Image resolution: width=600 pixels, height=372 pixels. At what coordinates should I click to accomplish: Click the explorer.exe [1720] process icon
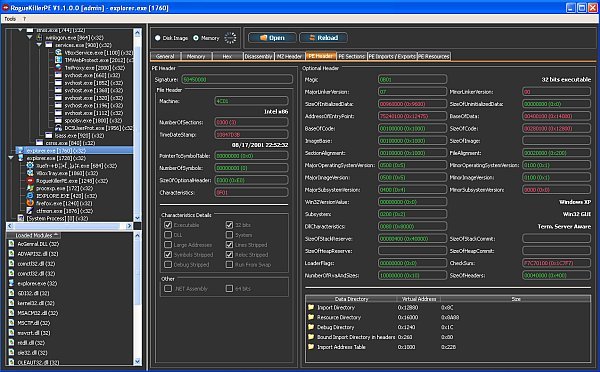pyautogui.click(x=21, y=158)
